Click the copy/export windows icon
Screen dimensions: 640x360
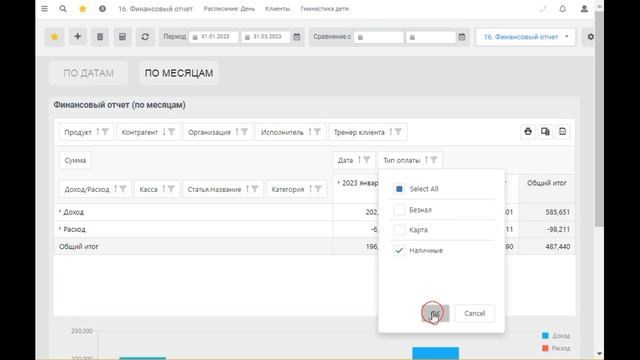pyautogui.click(x=545, y=131)
